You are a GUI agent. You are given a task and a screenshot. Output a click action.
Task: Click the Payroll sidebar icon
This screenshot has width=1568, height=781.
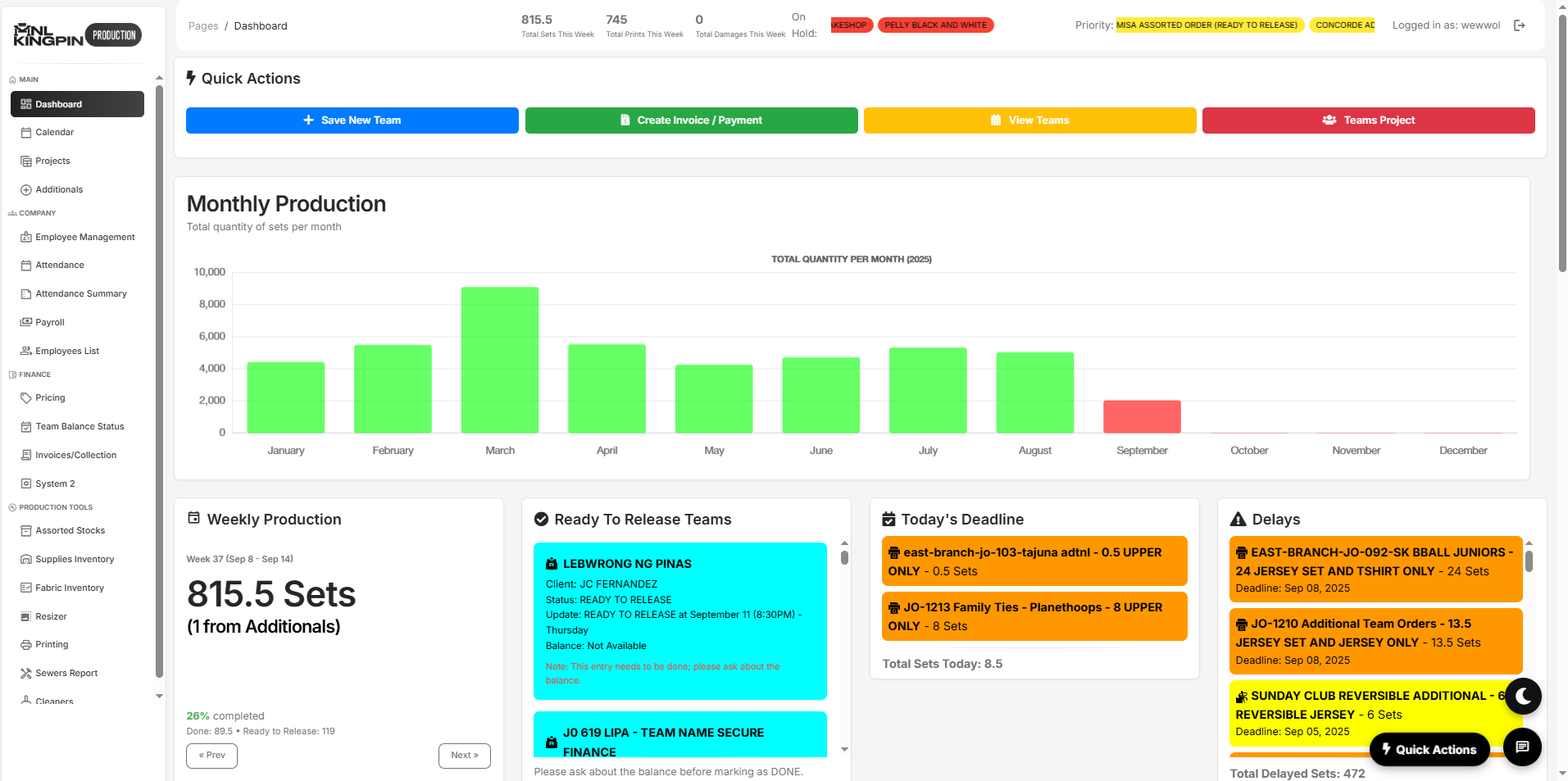point(26,323)
